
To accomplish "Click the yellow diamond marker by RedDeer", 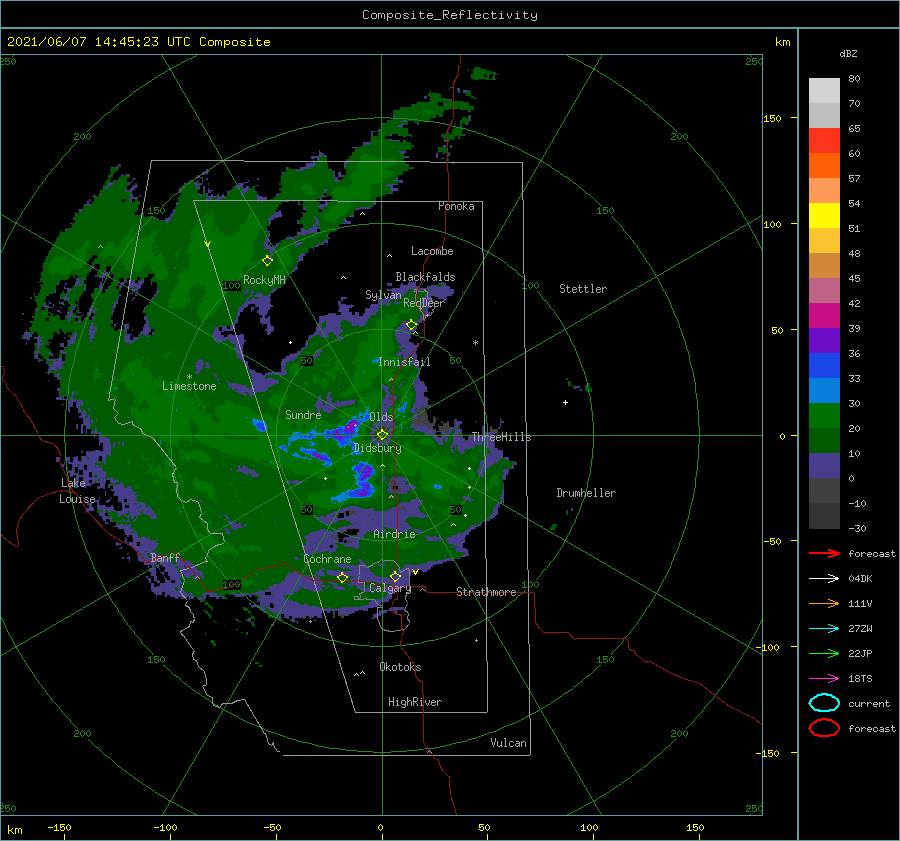I will tap(411, 325).
